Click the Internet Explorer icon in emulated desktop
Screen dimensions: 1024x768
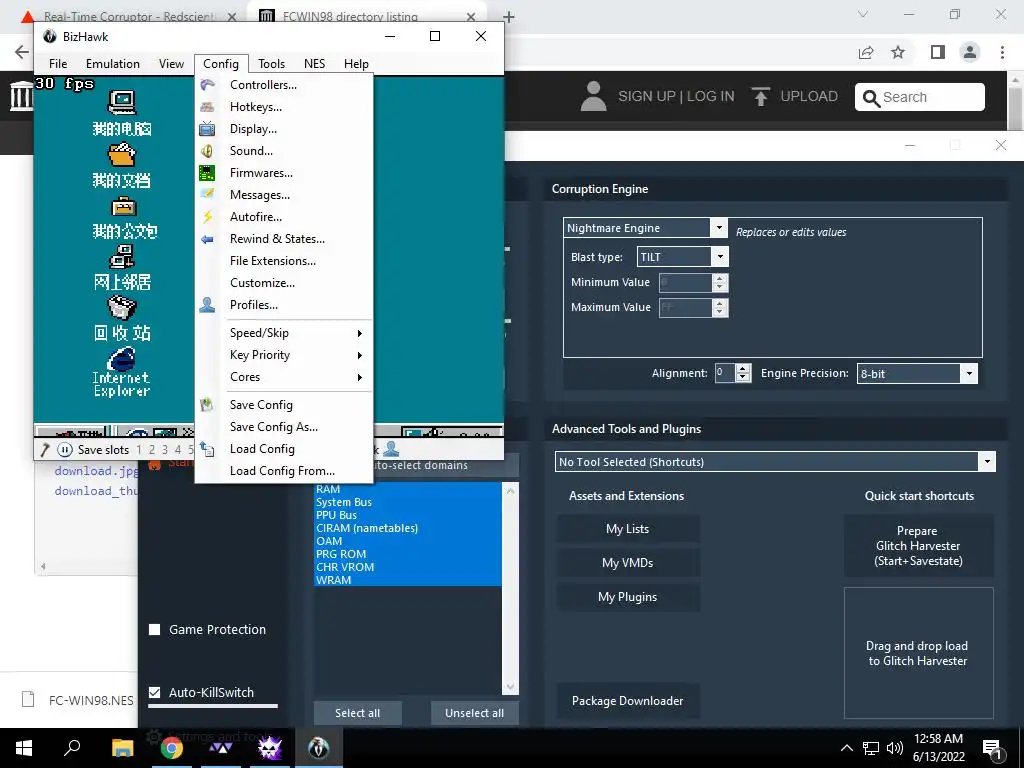pos(121,359)
